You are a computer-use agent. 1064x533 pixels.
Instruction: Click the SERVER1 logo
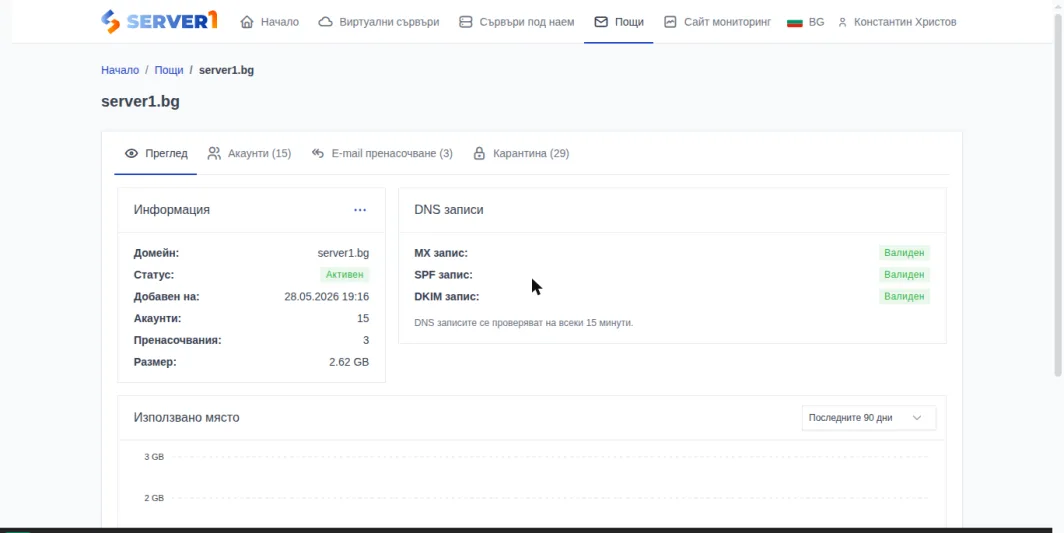[x=159, y=21]
